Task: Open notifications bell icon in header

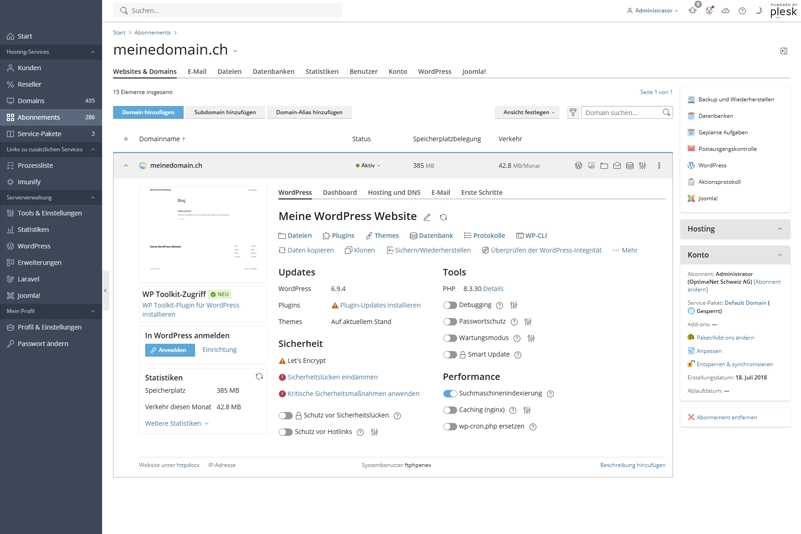Action: point(693,10)
